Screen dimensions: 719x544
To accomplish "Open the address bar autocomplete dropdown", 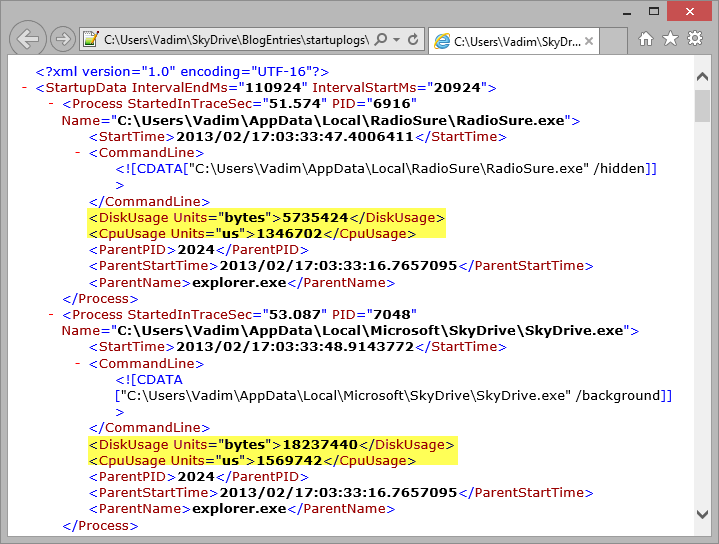I will (397, 39).
